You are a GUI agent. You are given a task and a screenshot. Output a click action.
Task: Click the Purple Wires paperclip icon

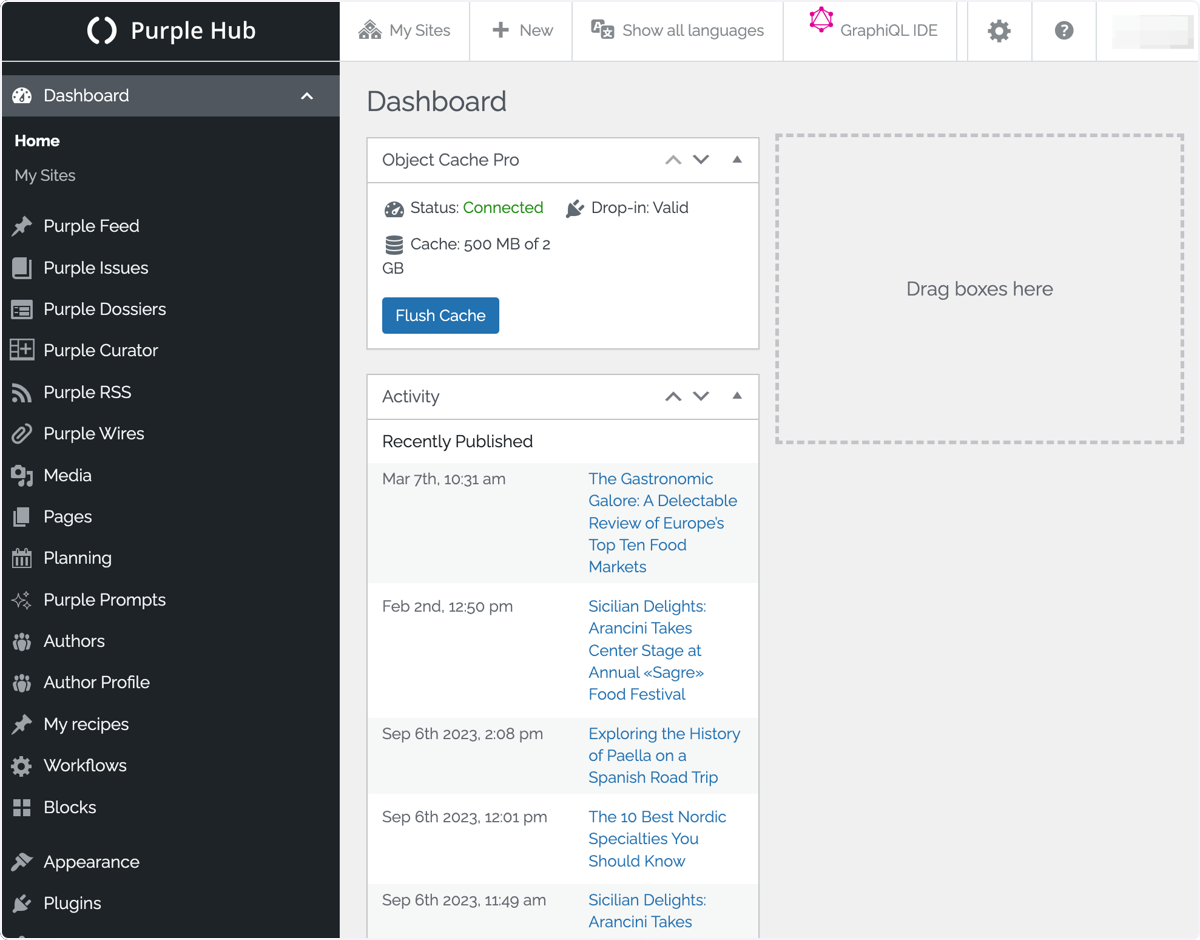coord(22,434)
